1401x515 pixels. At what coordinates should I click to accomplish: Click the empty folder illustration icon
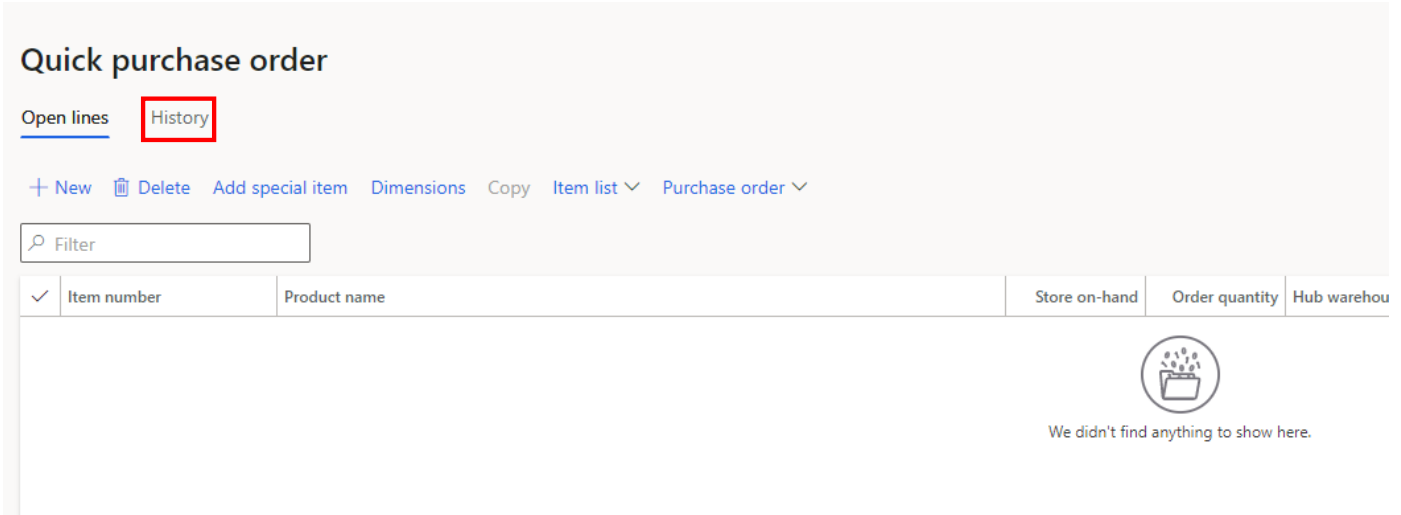tap(1180, 375)
